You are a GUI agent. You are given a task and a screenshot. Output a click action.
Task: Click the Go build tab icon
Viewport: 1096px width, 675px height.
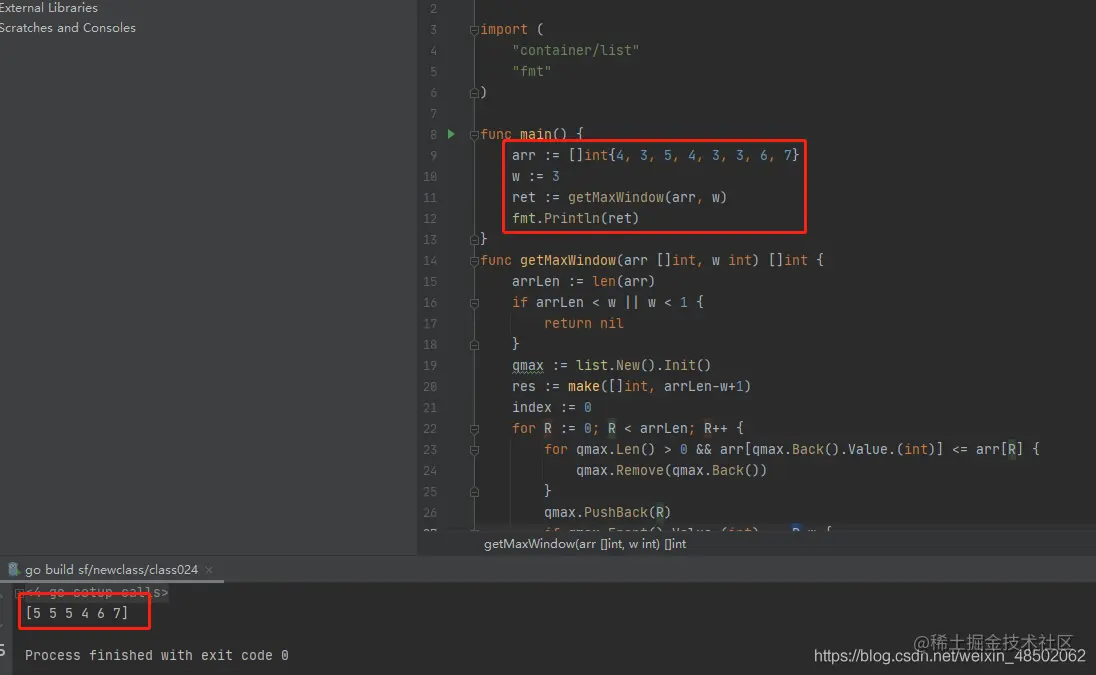coord(13,569)
